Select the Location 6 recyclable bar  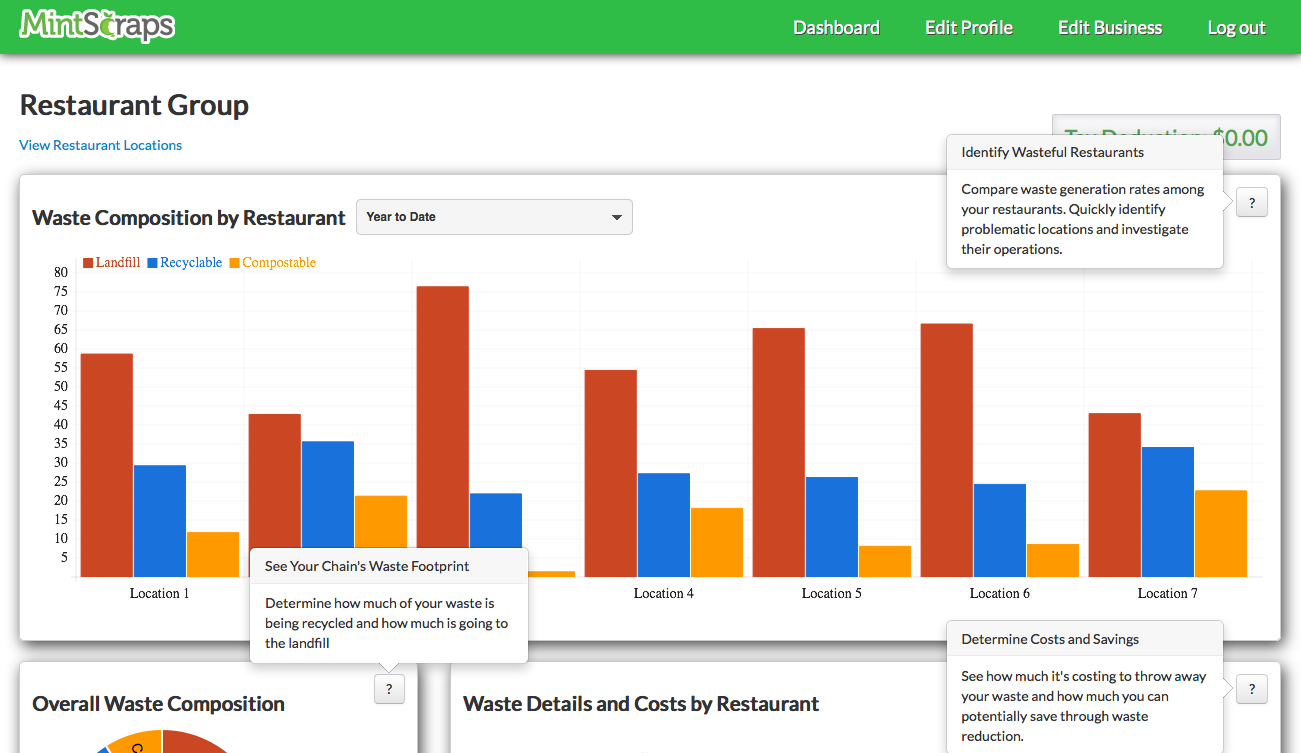pos(1000,530)
